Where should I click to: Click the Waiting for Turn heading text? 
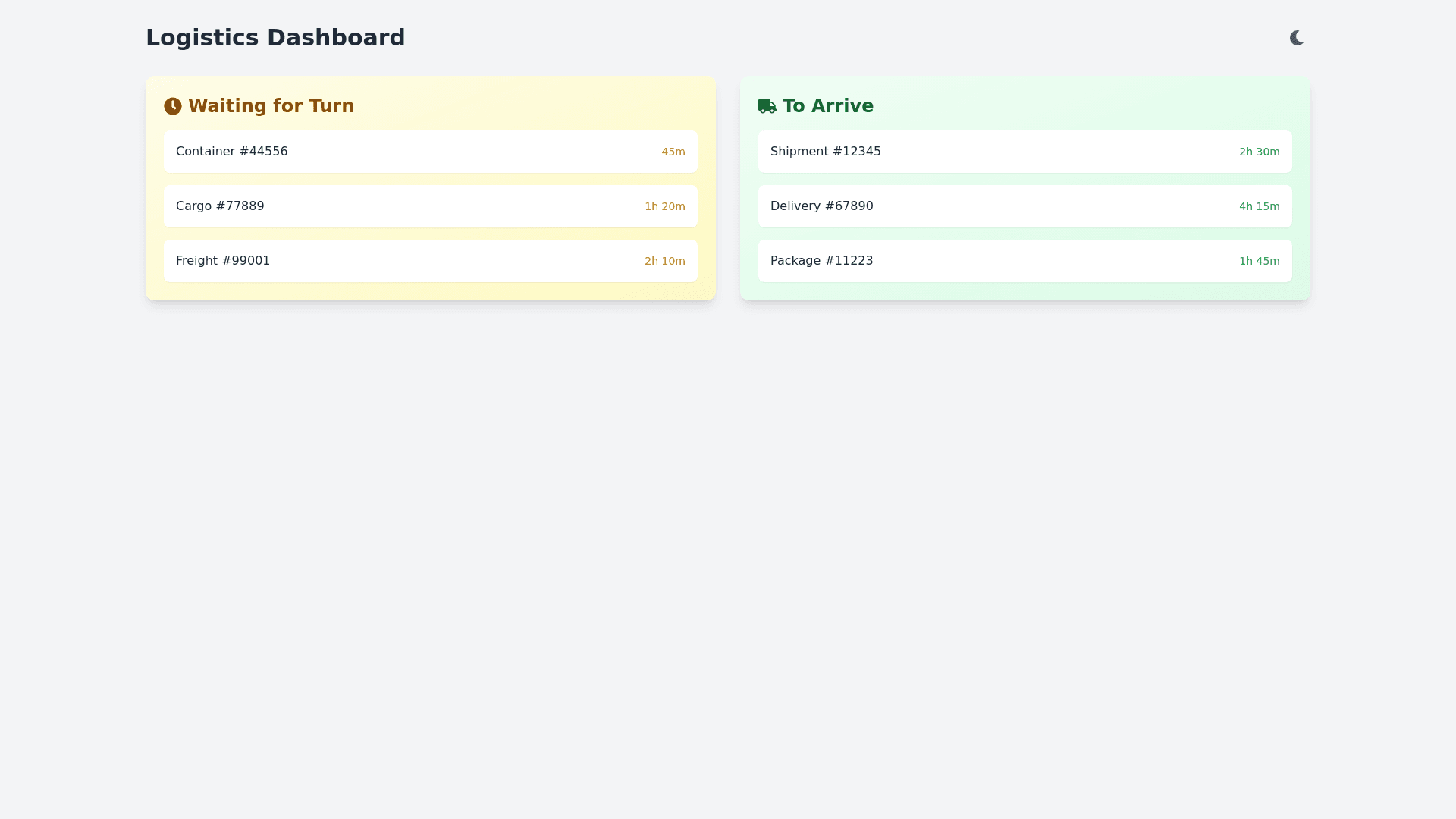click(271, 106)
